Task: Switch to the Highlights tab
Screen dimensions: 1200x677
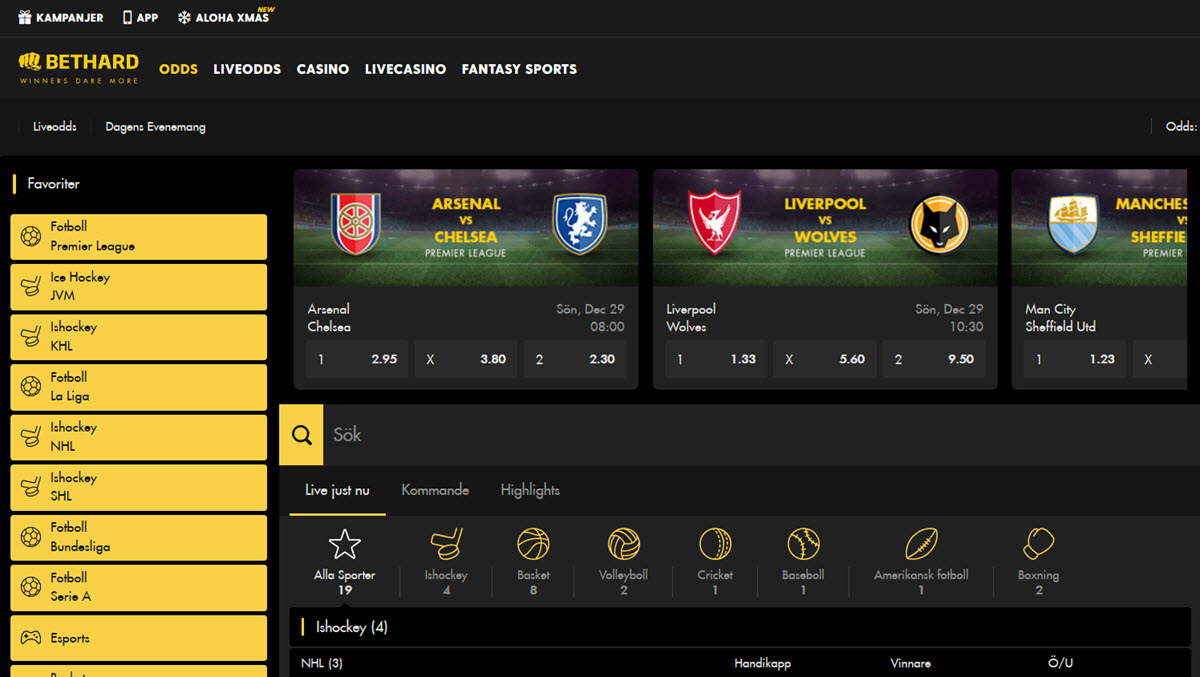Action: (530, 490)
